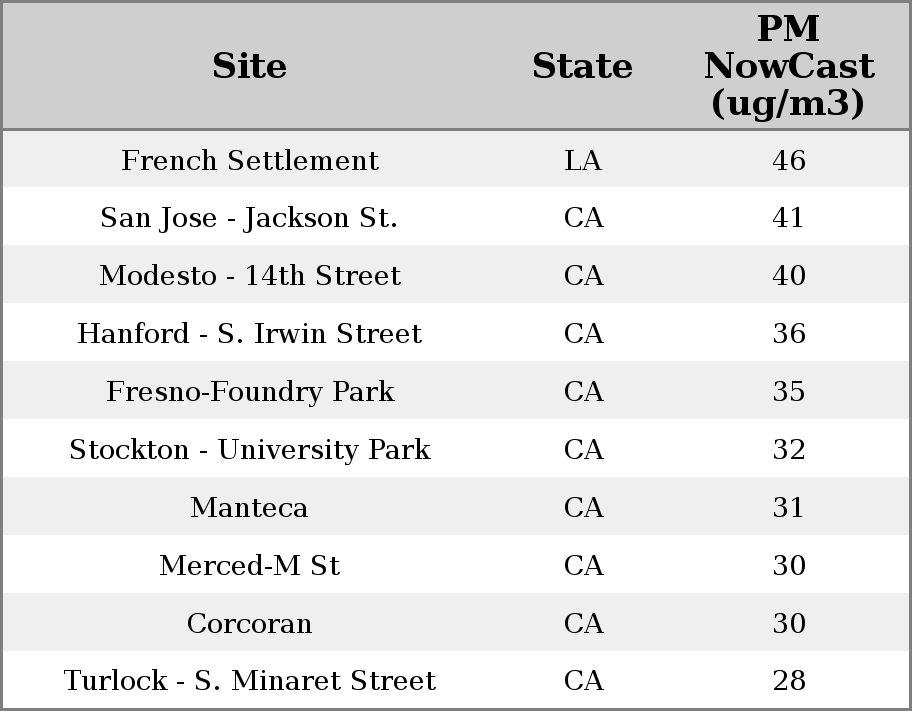Select the PM value 41

pyautogui.click(x=789, y=218)
